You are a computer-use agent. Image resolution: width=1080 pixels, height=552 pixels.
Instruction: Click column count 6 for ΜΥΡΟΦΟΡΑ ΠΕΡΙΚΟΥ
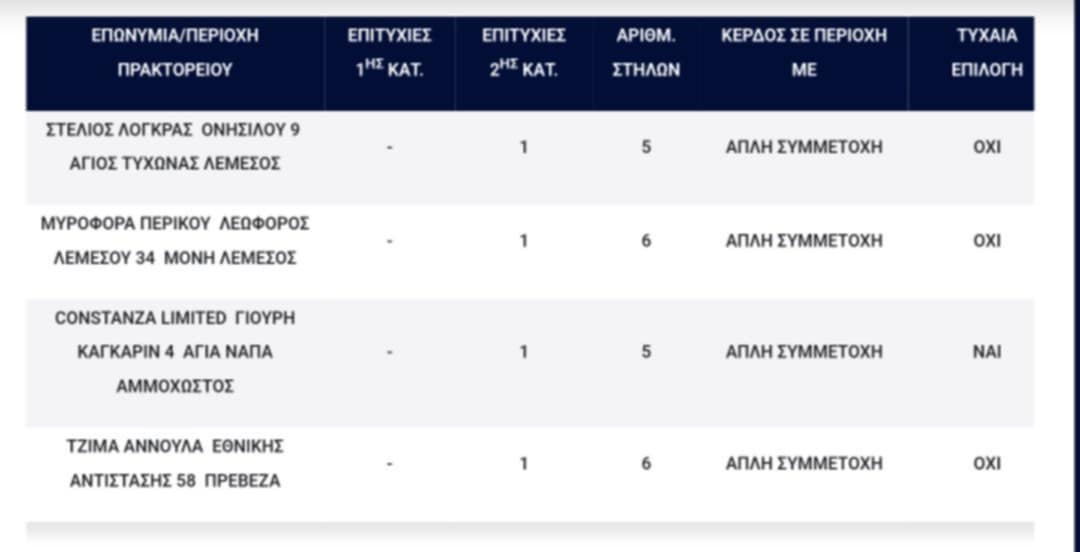pyautogui.click(x=646, y=241)
